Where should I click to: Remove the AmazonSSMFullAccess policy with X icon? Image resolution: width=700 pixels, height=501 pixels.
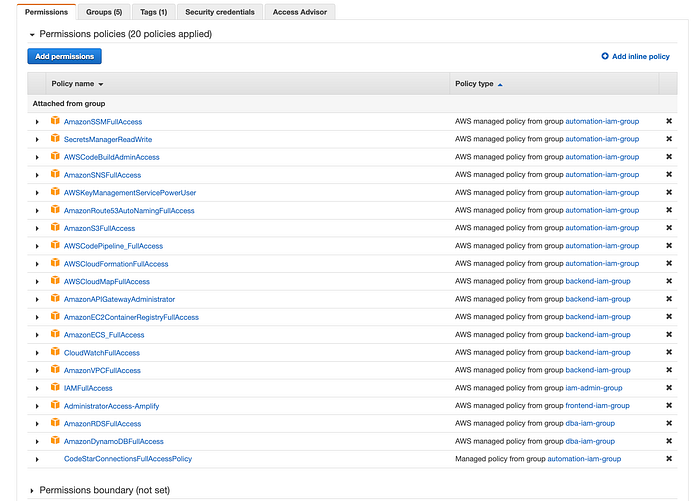tap(669, 121)
